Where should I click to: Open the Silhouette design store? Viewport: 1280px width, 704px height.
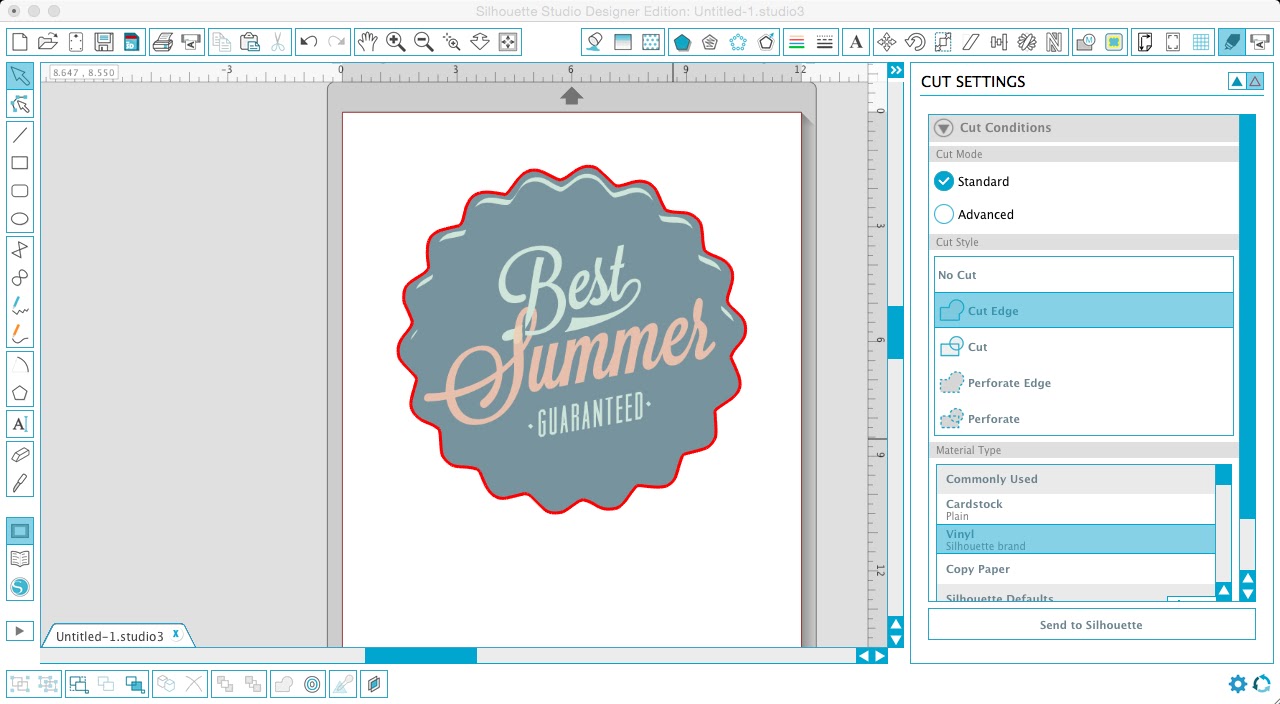click(x=20, y=587)
